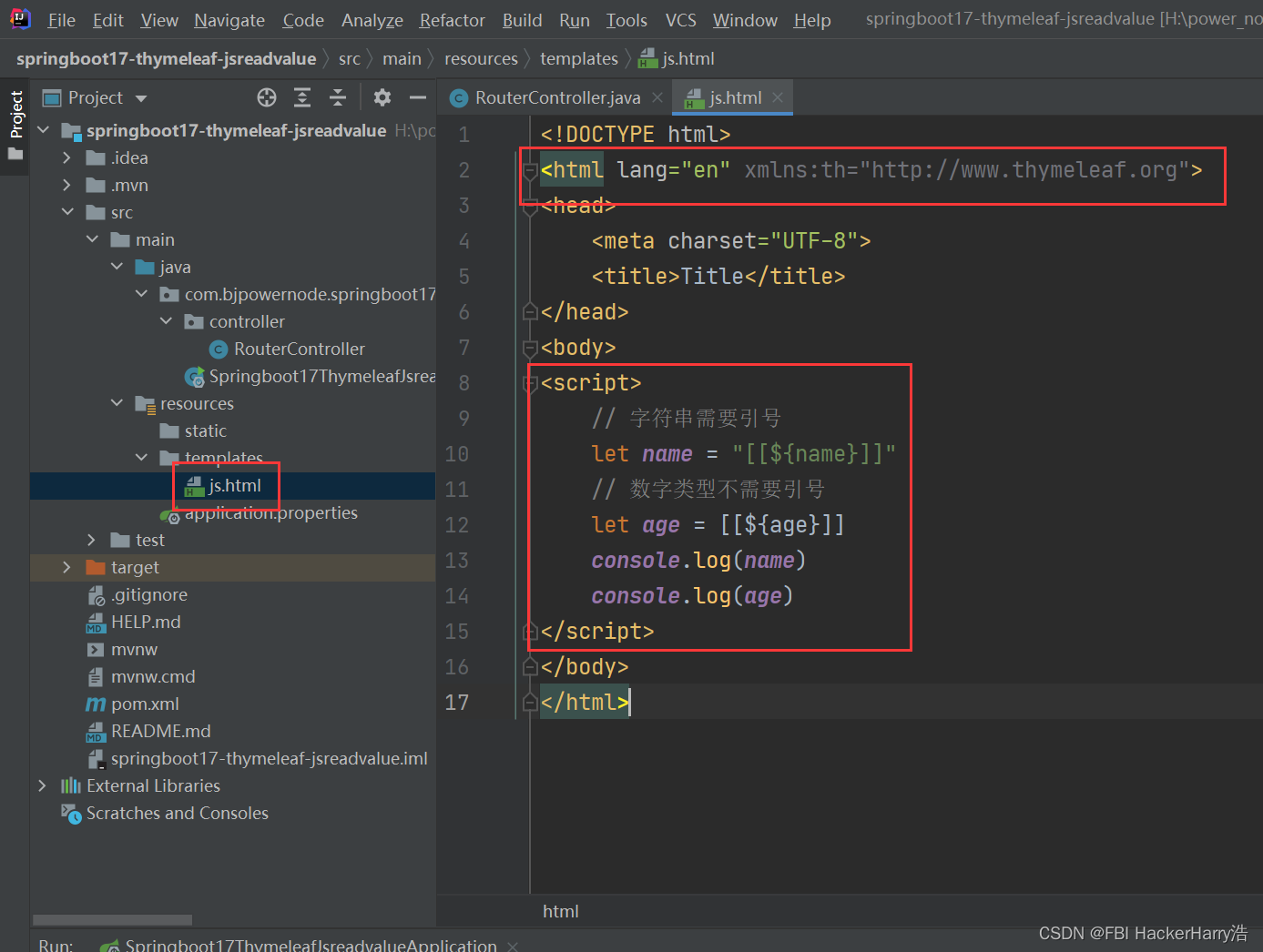Viewport: 1263px width, 952px height.
Task: Click the Expand All icon in Project panel
Action: [x=302, y=97]
